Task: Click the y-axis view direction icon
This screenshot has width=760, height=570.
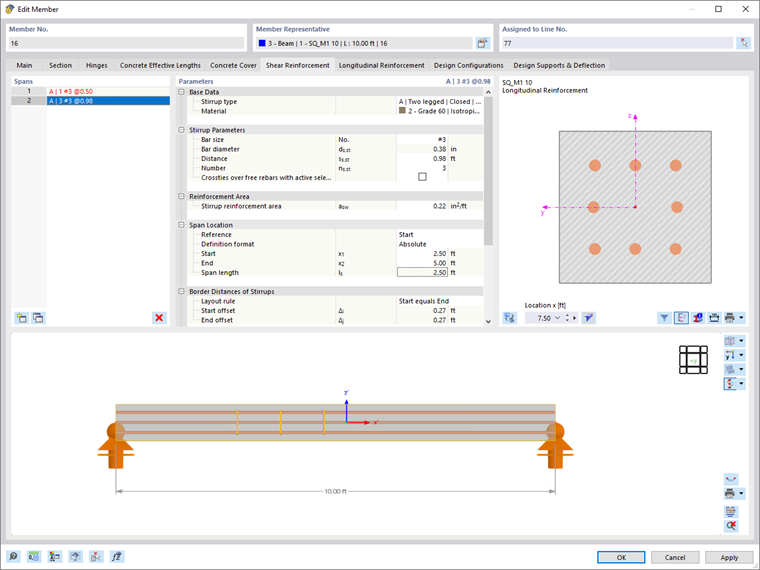Action: tap(730, 355)
